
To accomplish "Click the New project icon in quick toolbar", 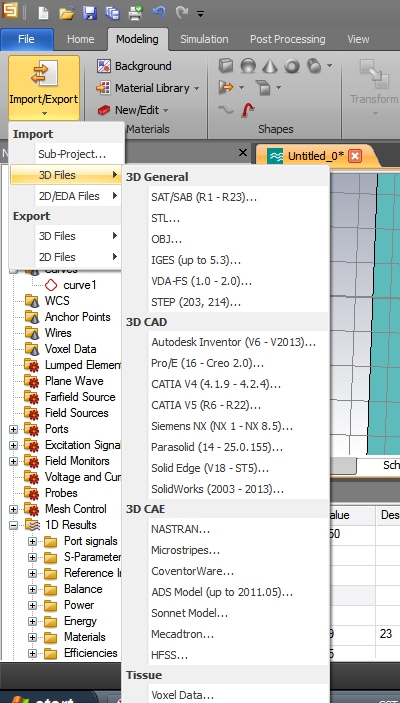I will [x=43, y=12].
